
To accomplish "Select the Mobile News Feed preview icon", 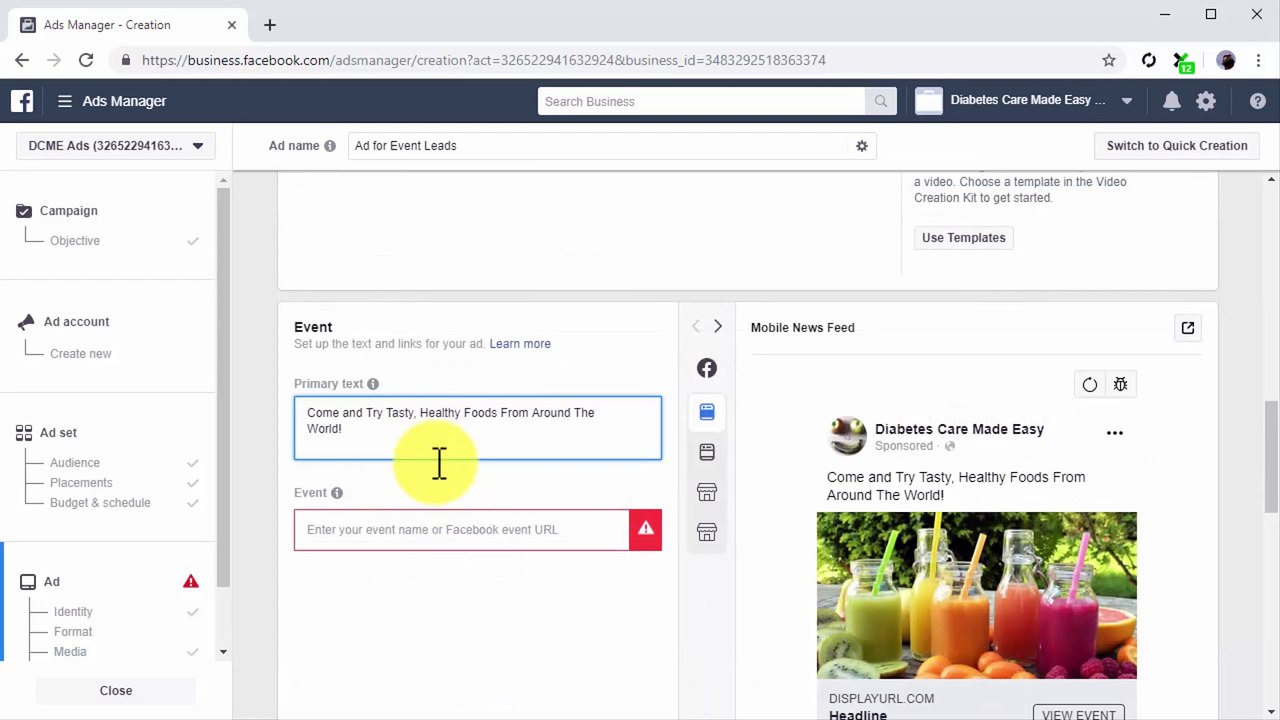I will [x=707, y=412].
